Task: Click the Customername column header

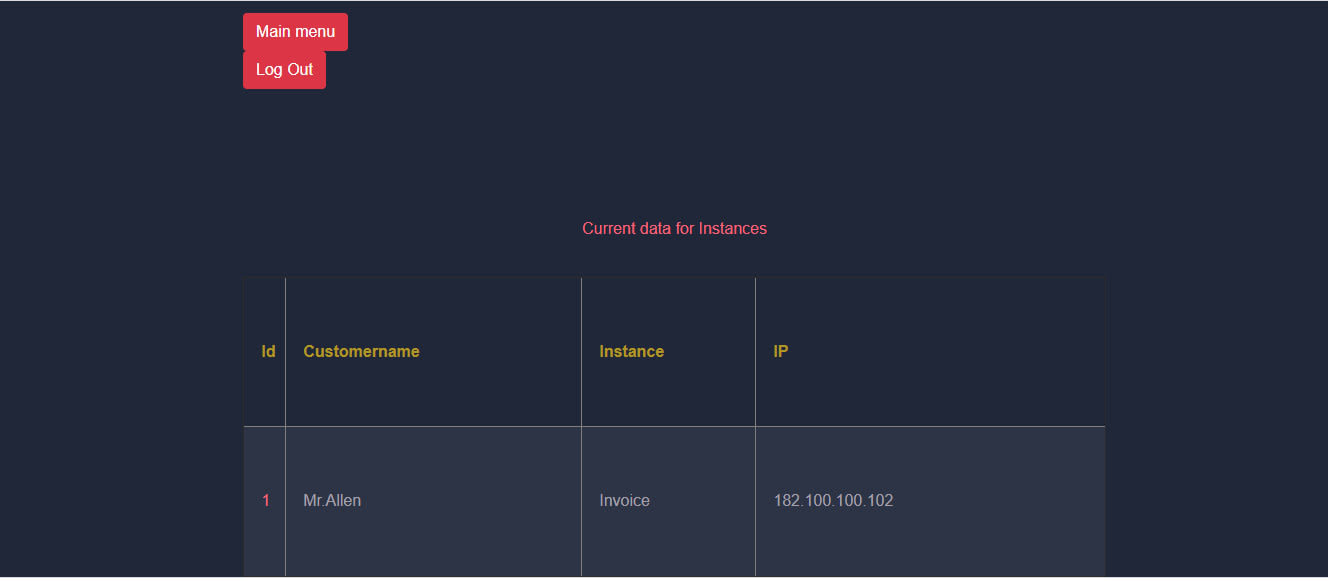Action: 361,351
